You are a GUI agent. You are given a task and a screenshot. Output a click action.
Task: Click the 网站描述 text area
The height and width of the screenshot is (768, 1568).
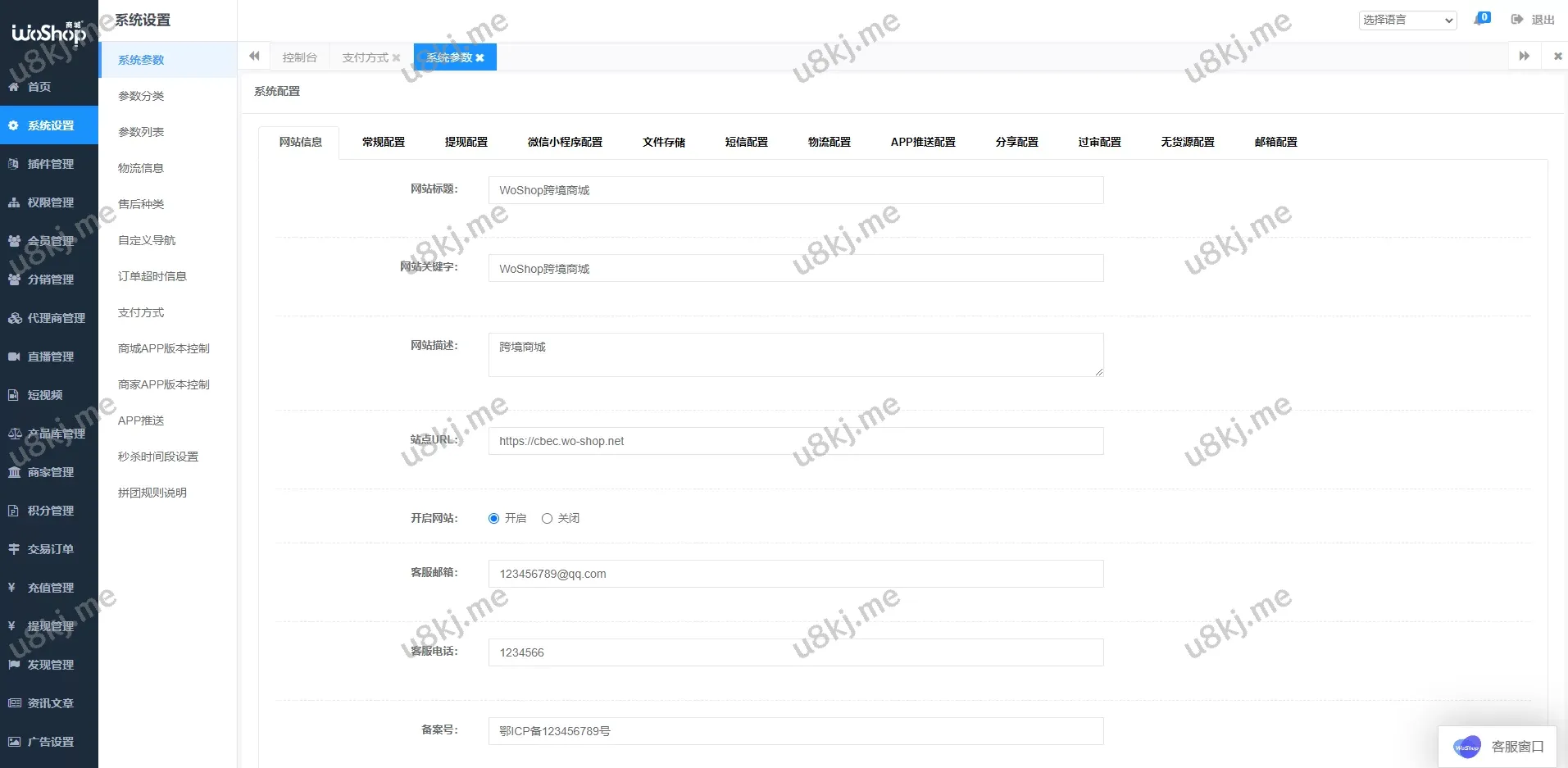point(795,354)
